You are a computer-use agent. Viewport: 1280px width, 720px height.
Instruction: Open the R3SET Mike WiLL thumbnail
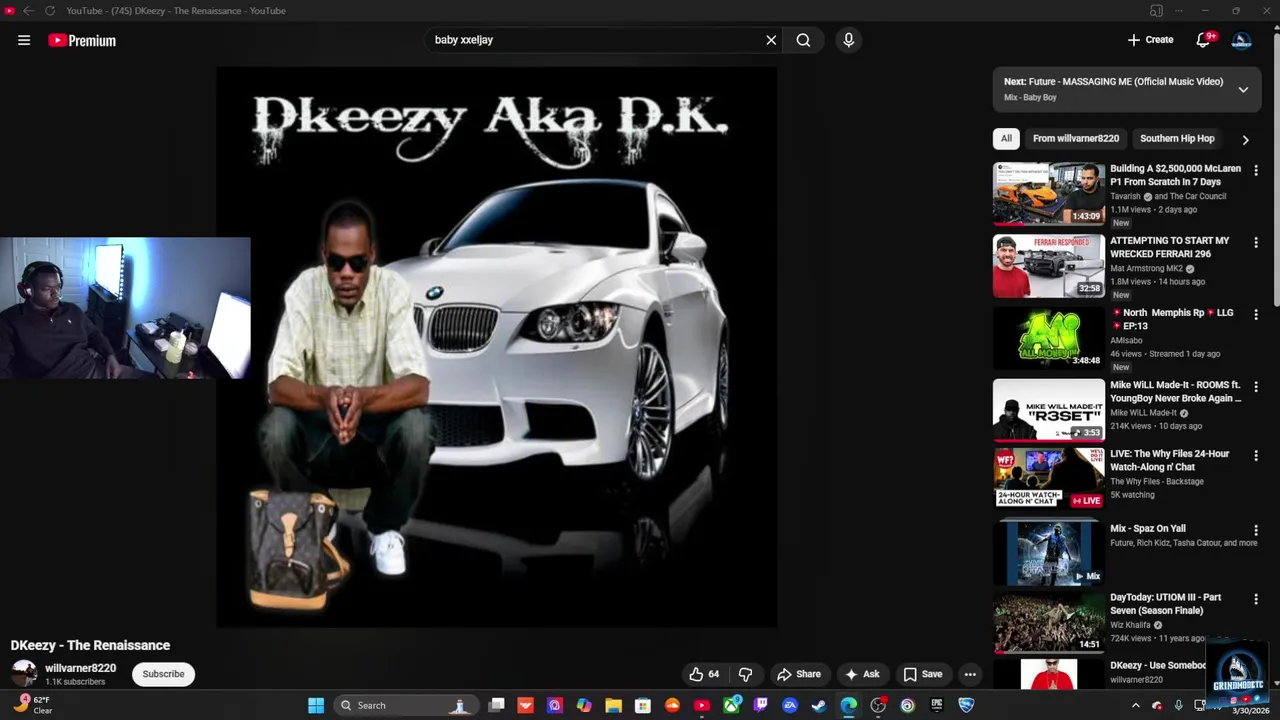[x=1049, y=410]
